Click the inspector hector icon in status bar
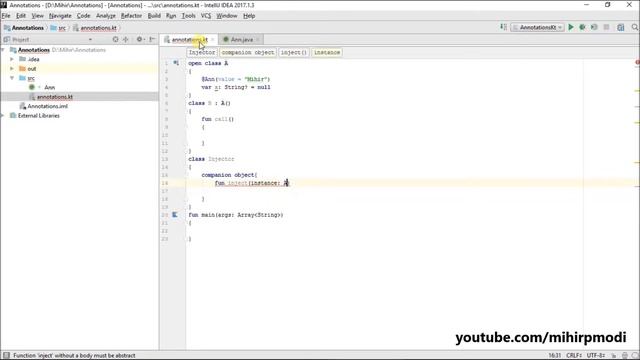This screenshot has width=640, height=360. tap(625, 356)
